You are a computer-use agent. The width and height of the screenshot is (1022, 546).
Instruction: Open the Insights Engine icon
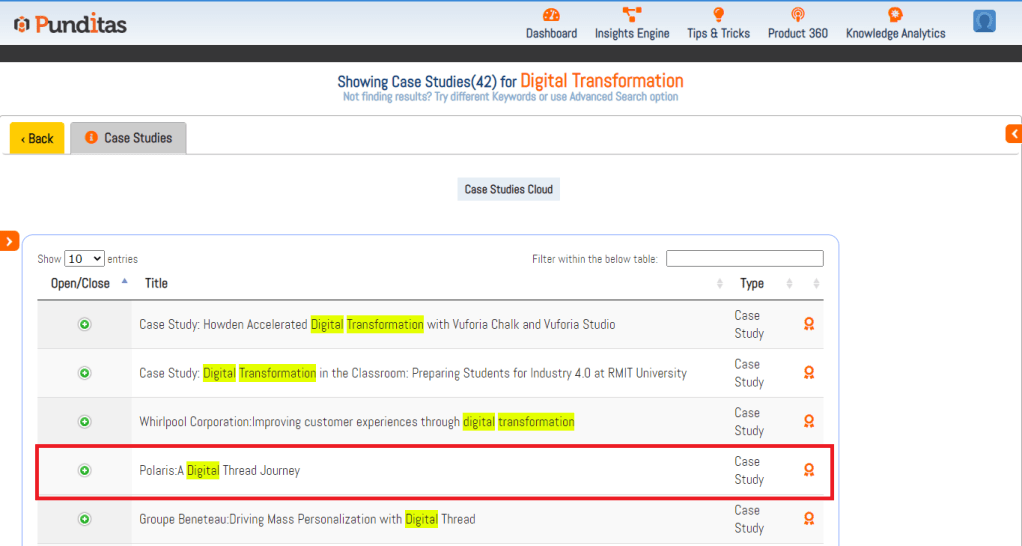[632, 15]
